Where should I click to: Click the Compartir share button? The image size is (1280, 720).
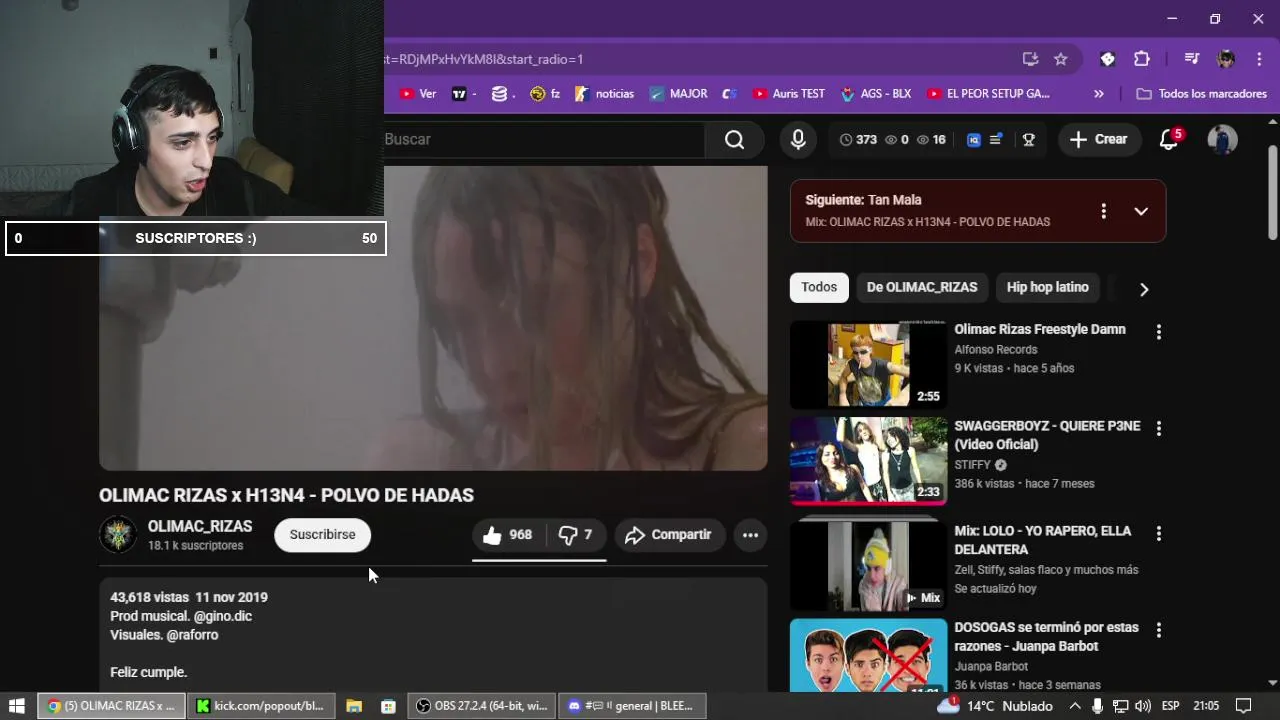pyautogui.click(x=668, y=535)
